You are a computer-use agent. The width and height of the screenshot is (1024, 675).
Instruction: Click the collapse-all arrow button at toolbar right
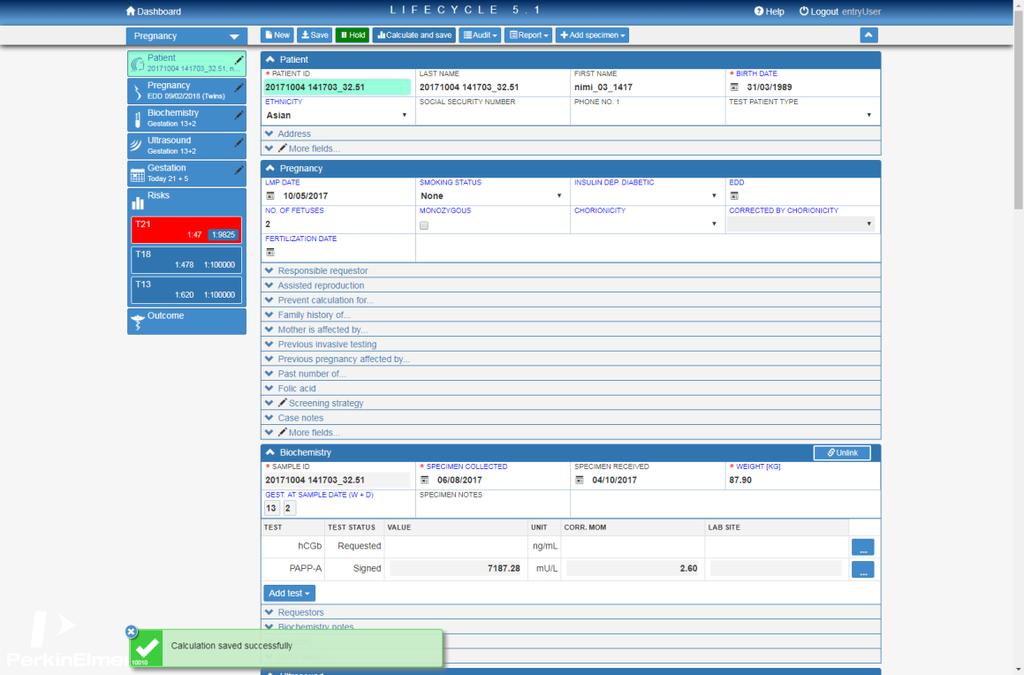click(x=868, y=35)
